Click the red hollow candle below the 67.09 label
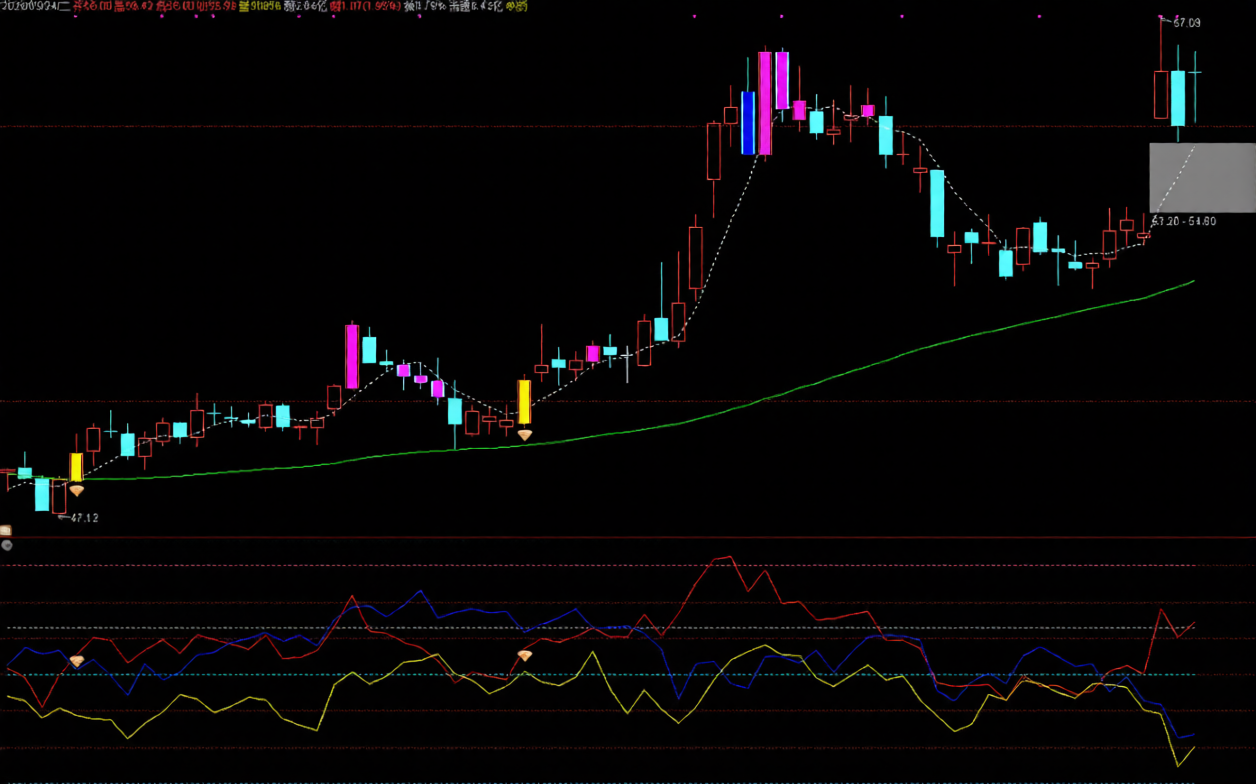This screenshot has width=1256, height=784. click(1161, 95)
